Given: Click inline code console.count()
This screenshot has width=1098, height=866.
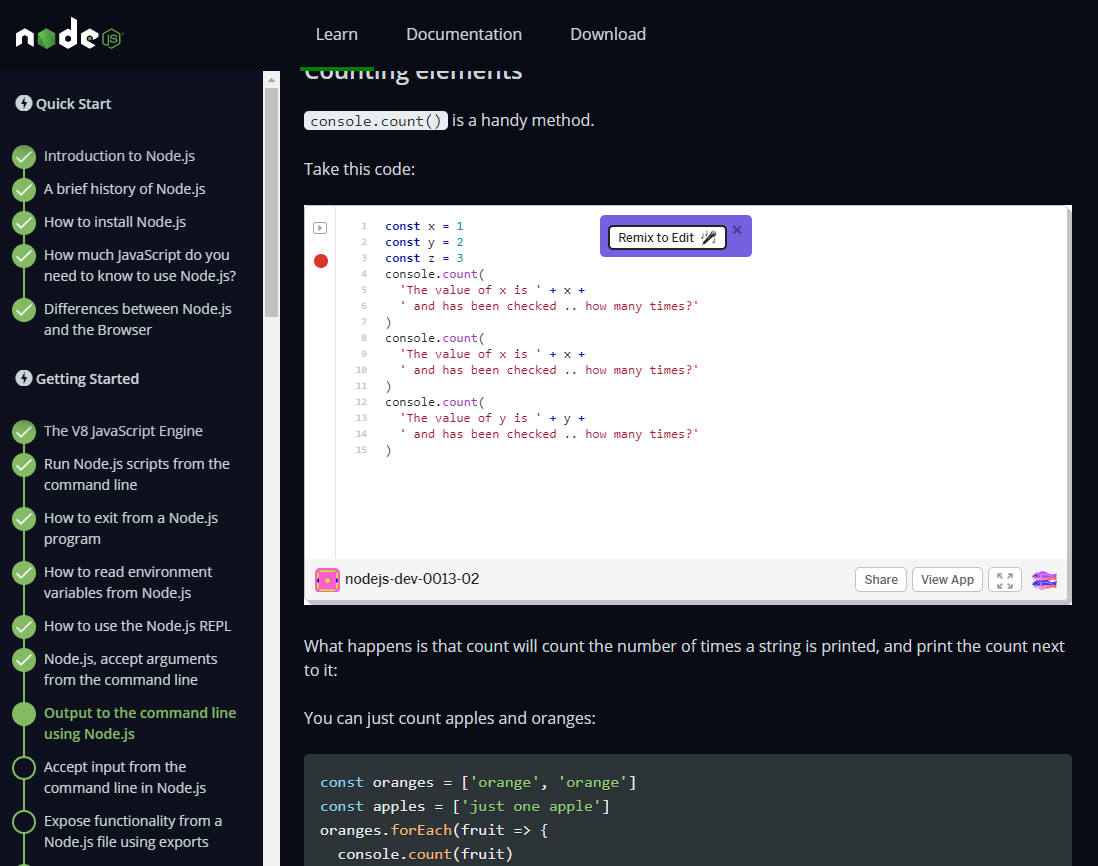Looking at the screenshot, I should pyautogui.click(x=376, y=120).
